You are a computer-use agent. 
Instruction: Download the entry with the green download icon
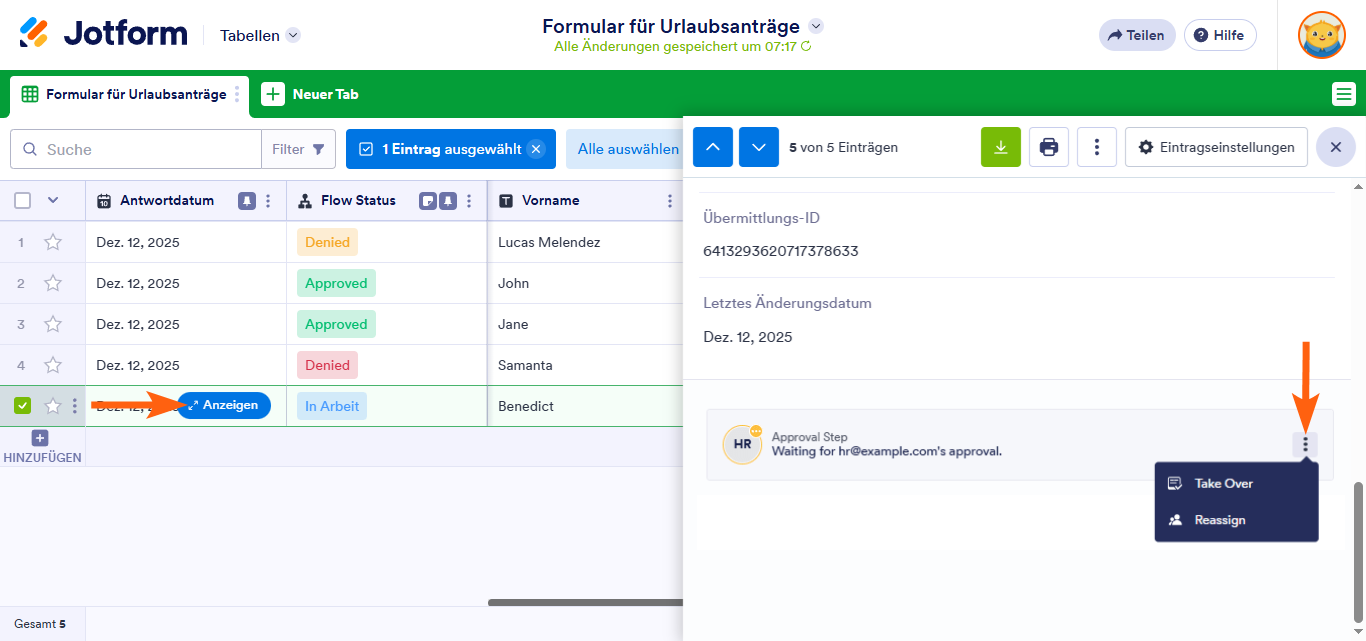click(x=1000, y=147)
